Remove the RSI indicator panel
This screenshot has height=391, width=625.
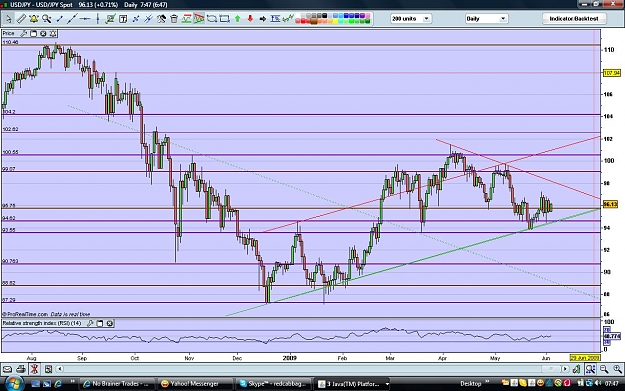(x=110, y=323)
